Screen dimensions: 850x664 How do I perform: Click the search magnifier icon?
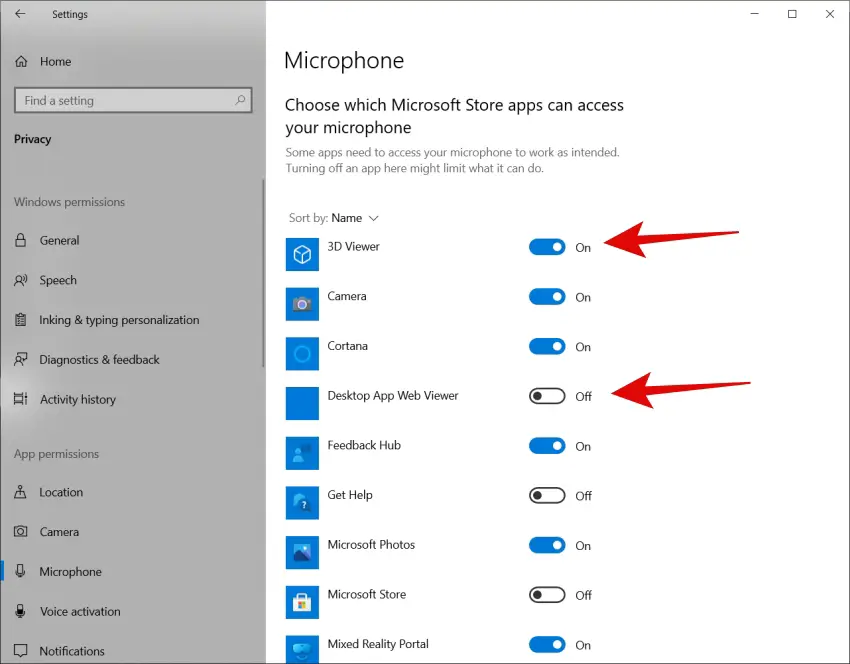(240, 100)
